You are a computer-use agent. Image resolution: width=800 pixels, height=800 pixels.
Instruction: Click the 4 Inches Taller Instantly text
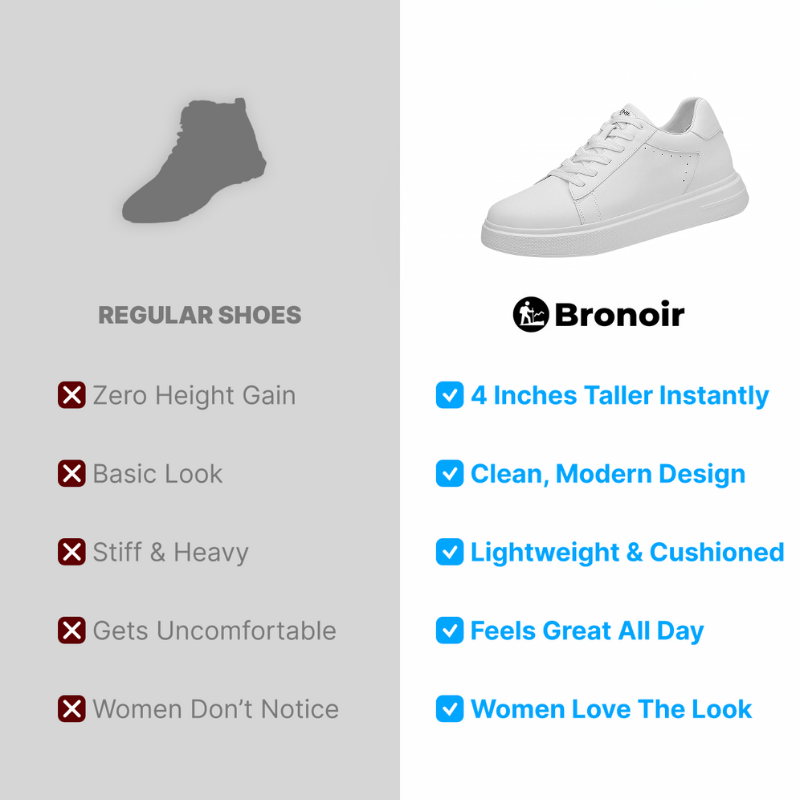pyautogui.click(x=619, y=396)
